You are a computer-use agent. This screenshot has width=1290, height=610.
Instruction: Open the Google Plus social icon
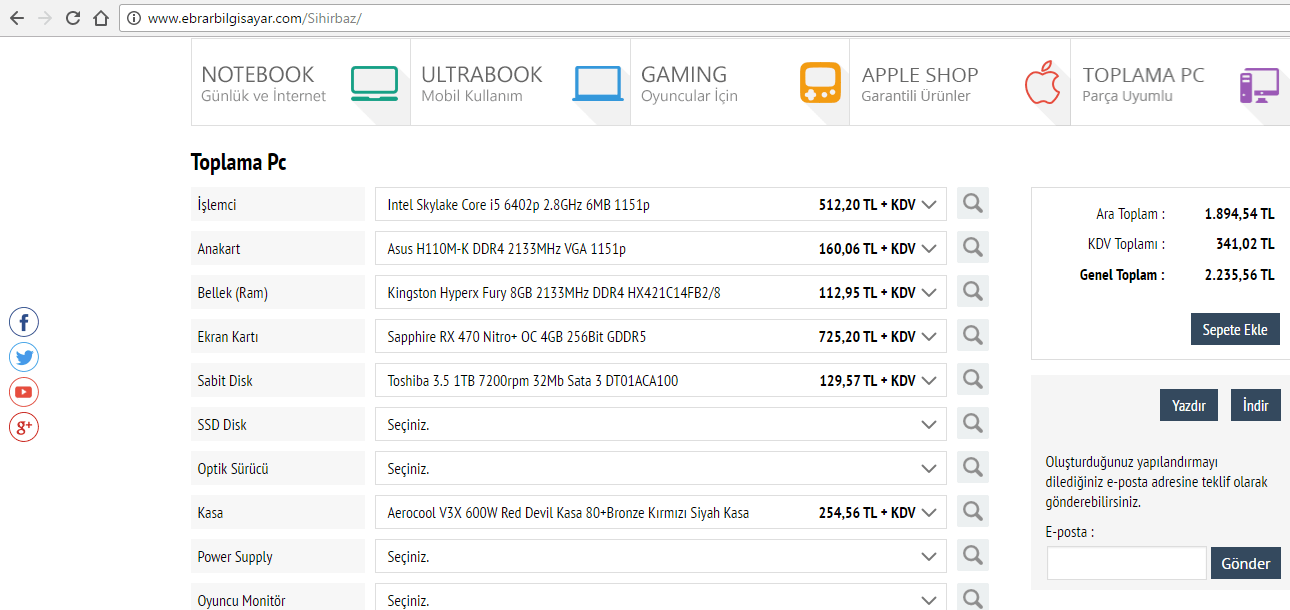[24, 427]
